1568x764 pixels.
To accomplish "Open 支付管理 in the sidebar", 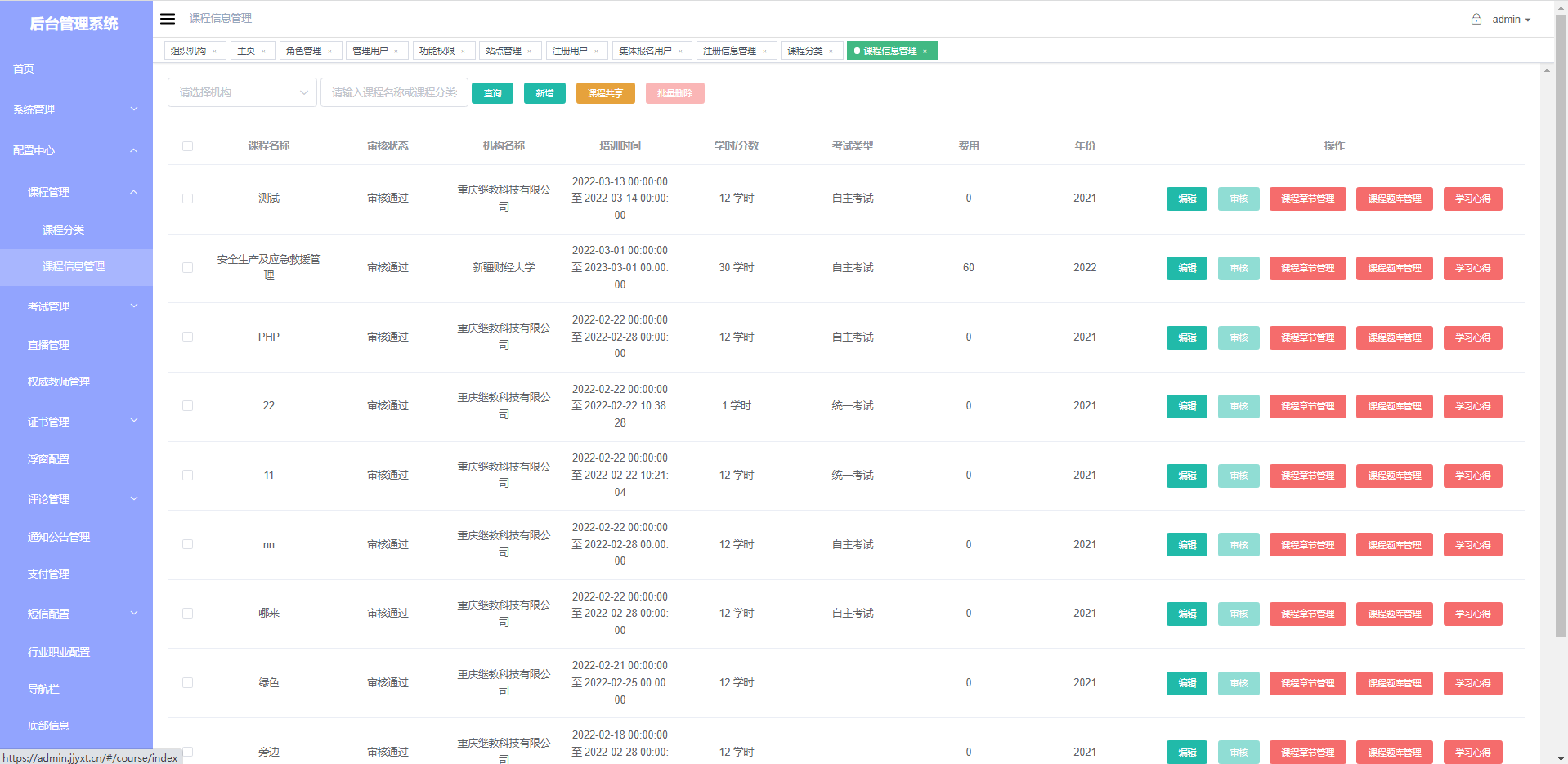I will [x=76, y=574].
